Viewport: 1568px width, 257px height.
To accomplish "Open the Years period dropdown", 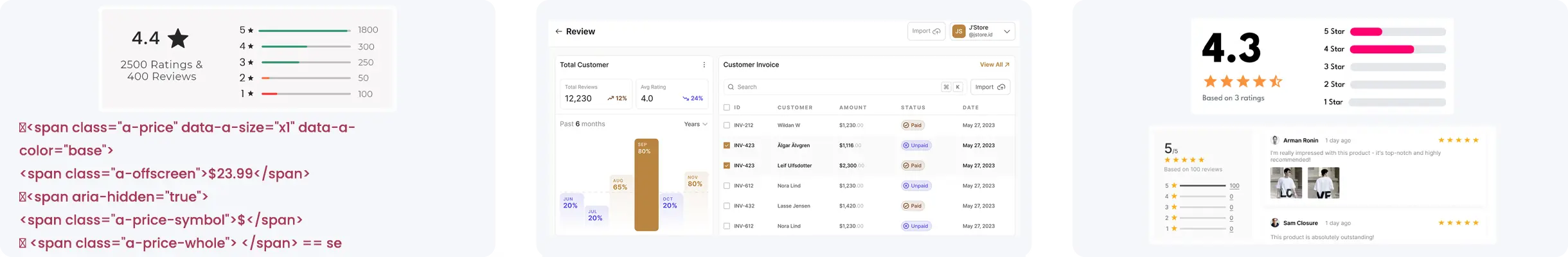I will tap(696, 124).
